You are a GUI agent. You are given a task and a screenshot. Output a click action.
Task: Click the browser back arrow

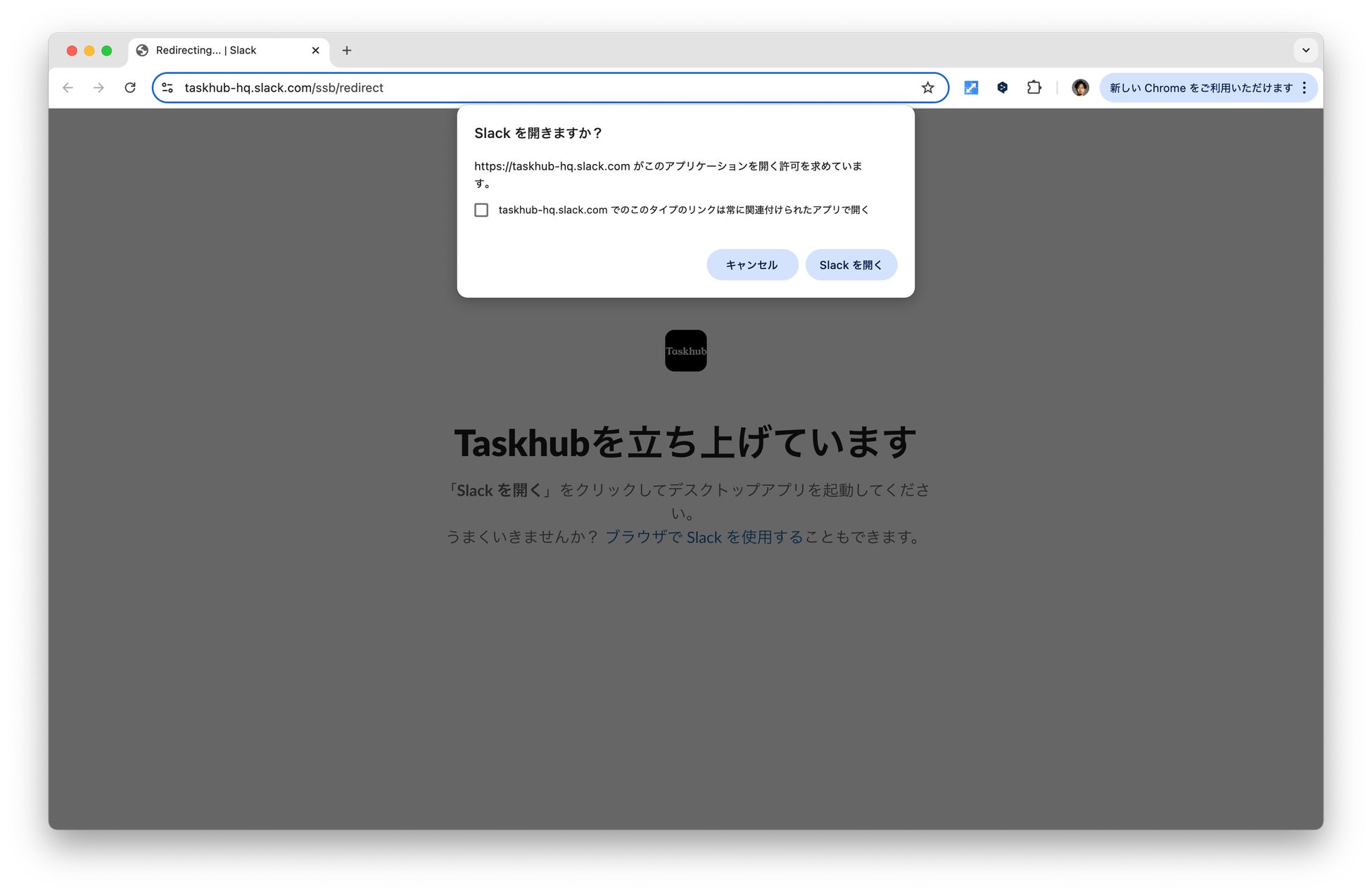[68, 88]
